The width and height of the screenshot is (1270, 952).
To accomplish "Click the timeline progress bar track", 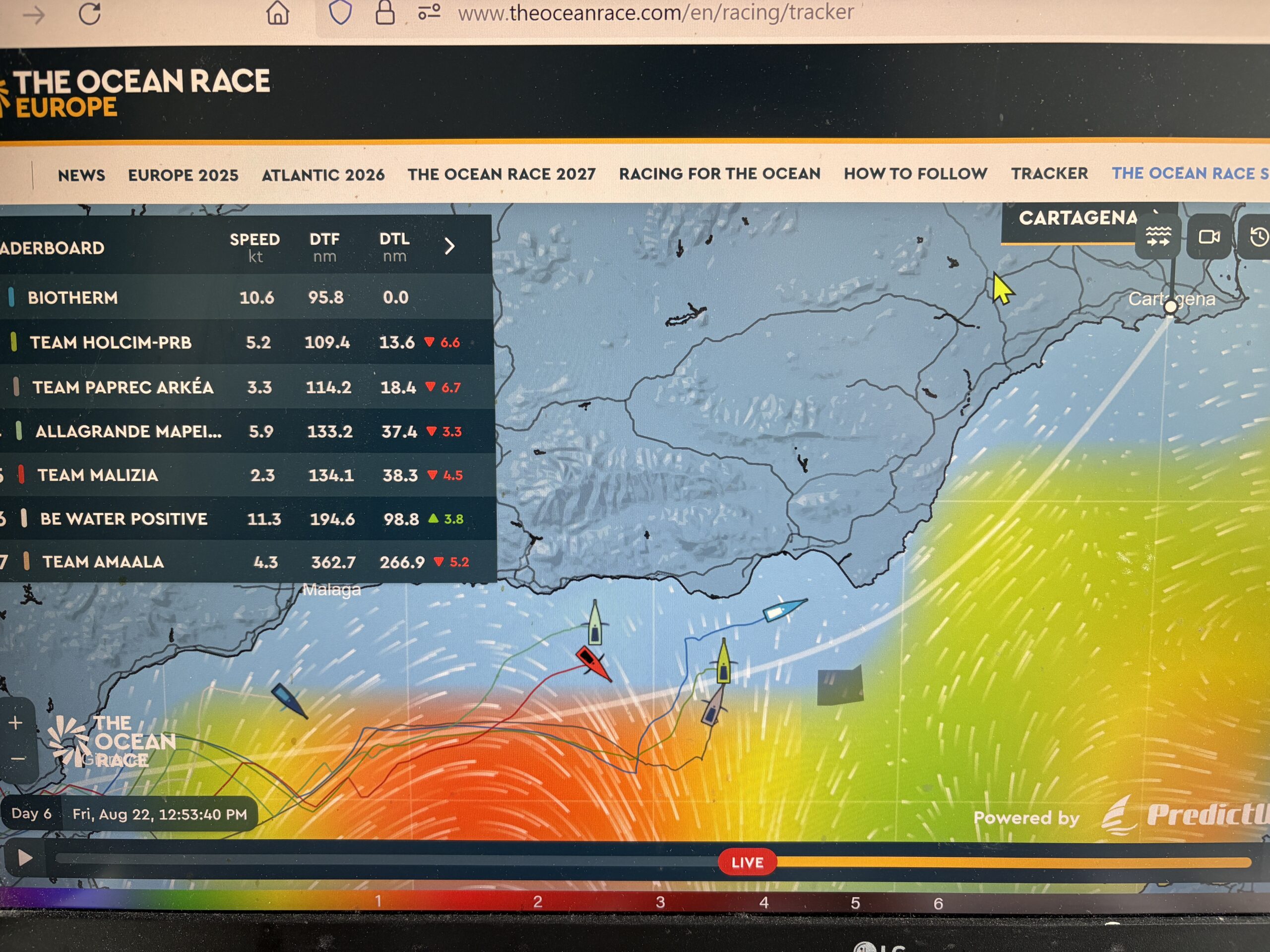I will tap(653, 861).
